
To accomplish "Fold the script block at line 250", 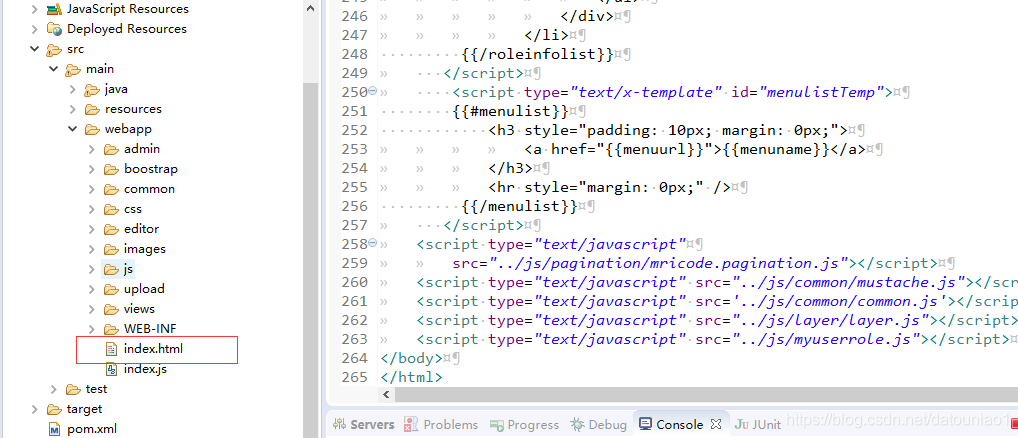I will point(373,91).
